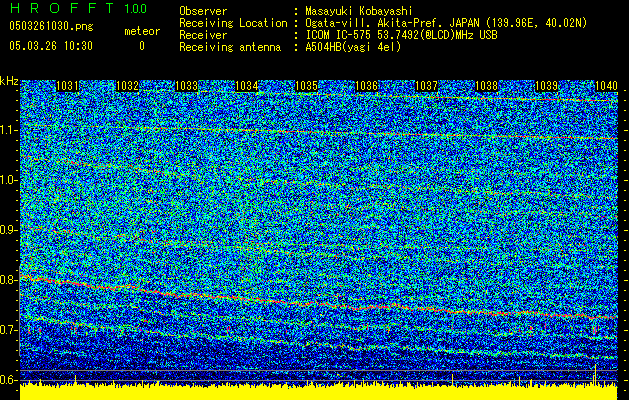Click time marker 1032

pyautogui.click(x=127, y=86)
